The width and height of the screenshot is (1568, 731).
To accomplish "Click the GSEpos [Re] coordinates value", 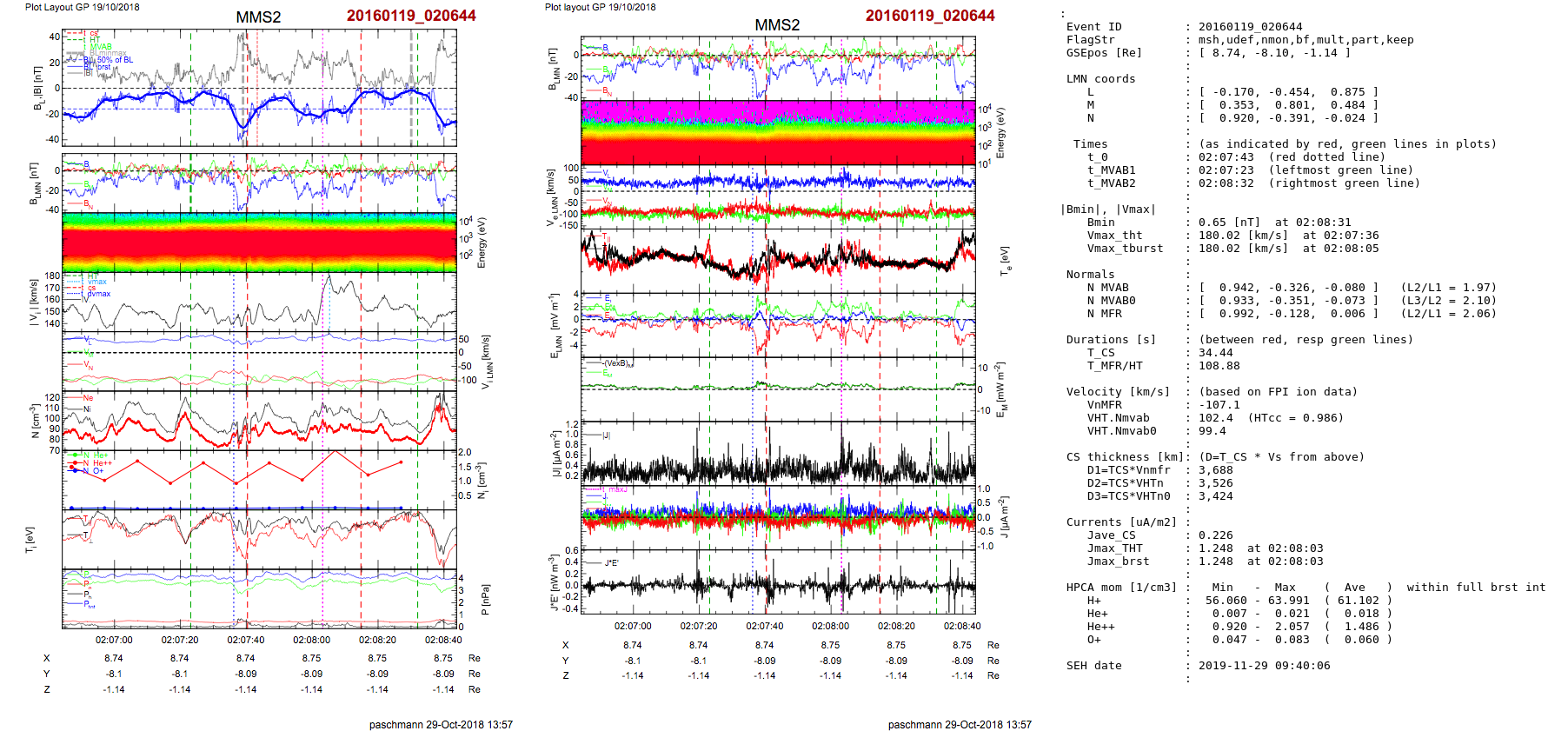I will (1274, 53).
